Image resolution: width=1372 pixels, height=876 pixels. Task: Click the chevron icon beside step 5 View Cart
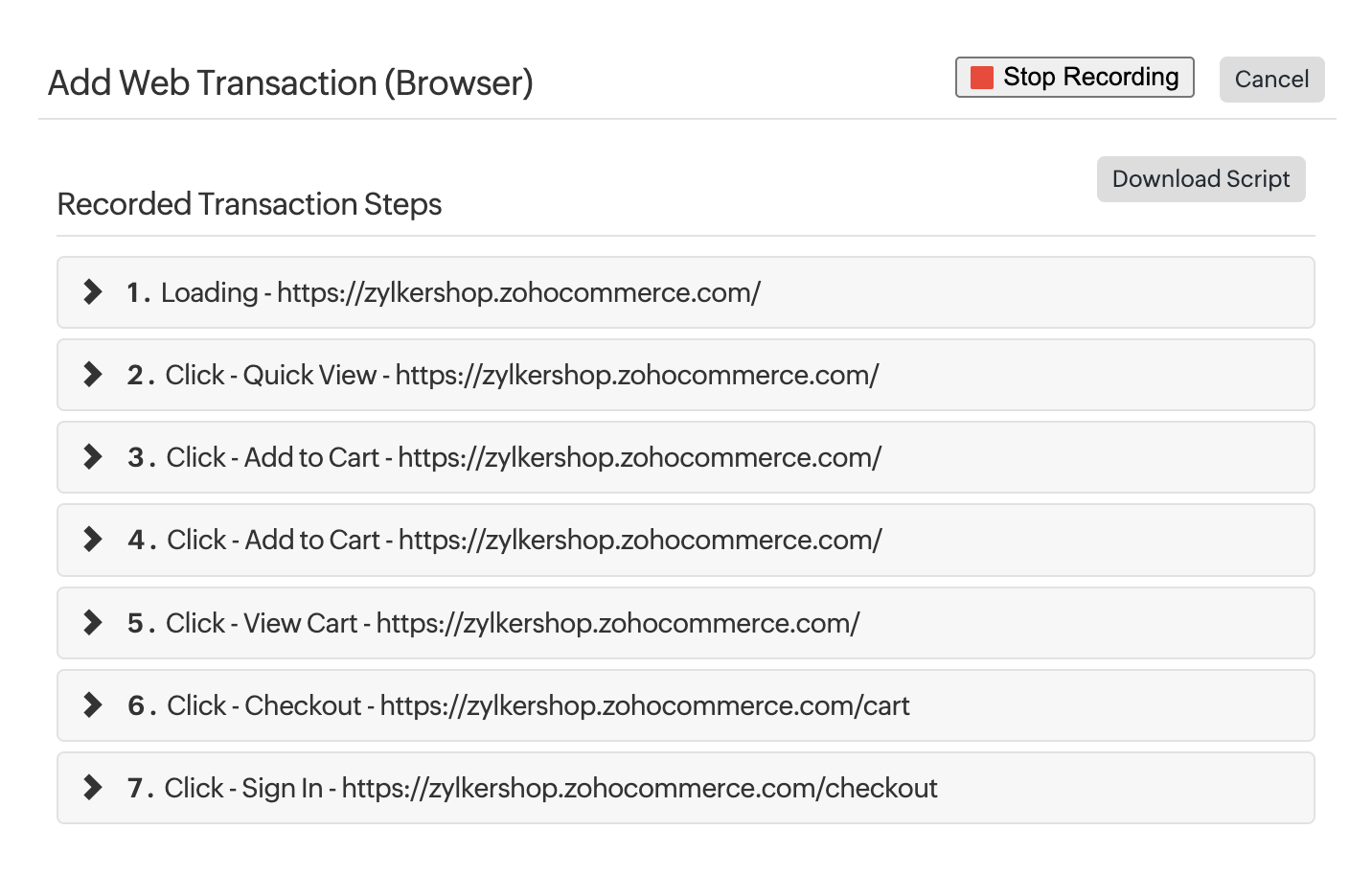(92, 623)
